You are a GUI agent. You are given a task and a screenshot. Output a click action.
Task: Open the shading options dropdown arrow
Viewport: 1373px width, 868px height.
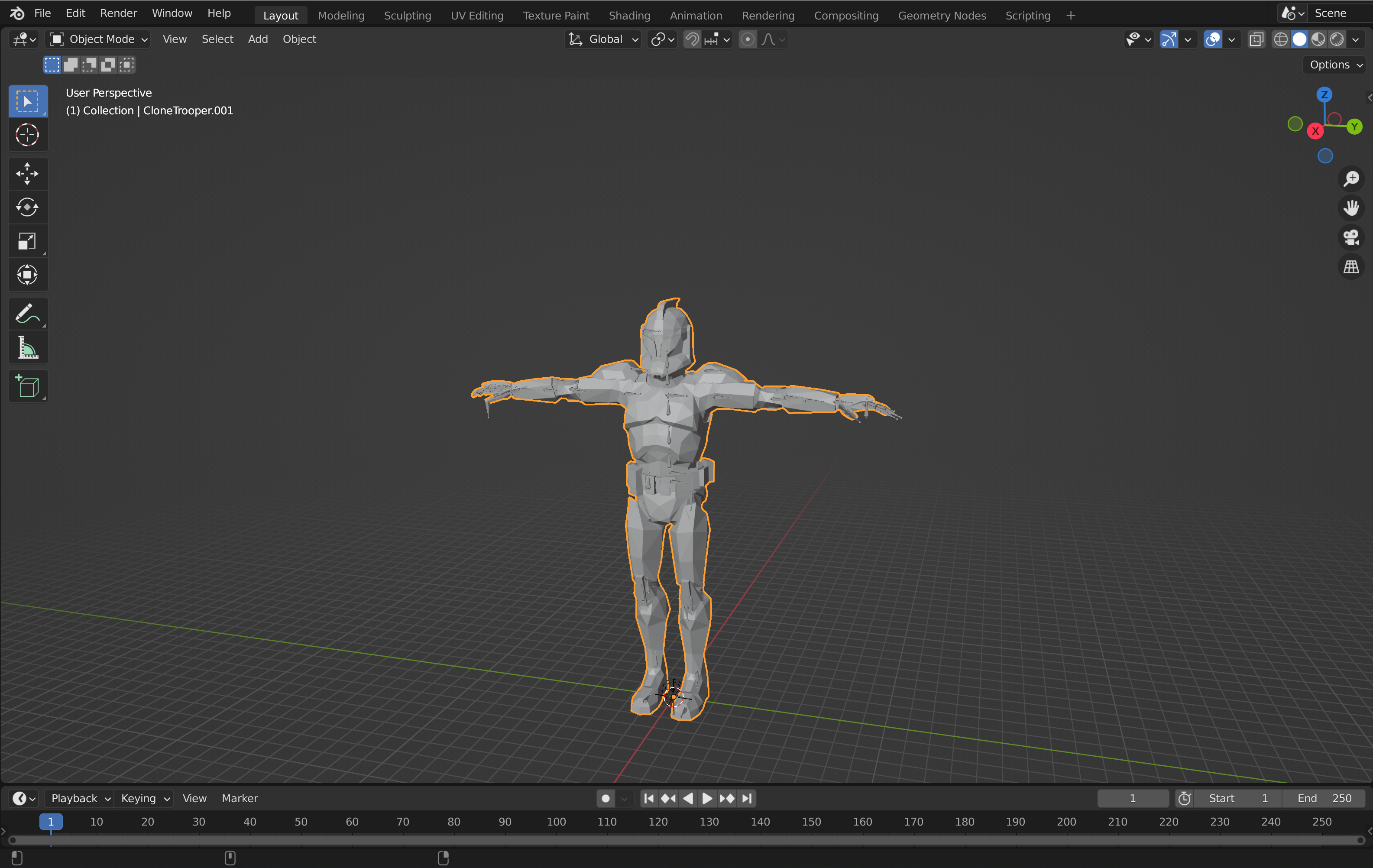[1356, 39]
